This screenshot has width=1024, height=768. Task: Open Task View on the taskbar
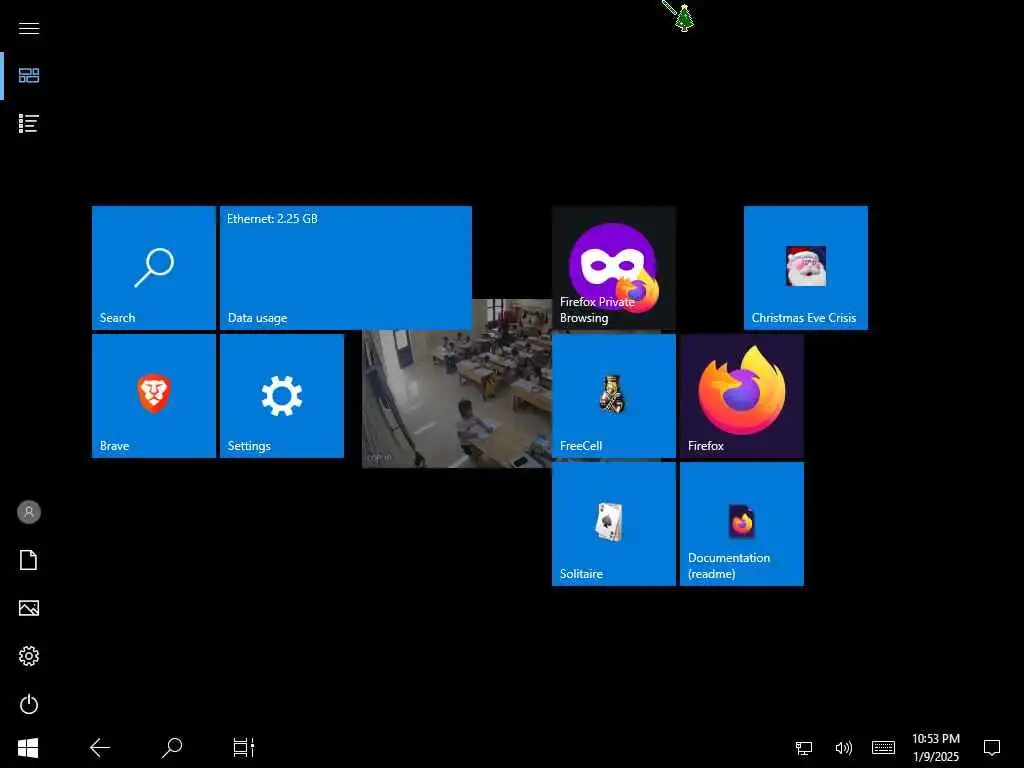244,748
